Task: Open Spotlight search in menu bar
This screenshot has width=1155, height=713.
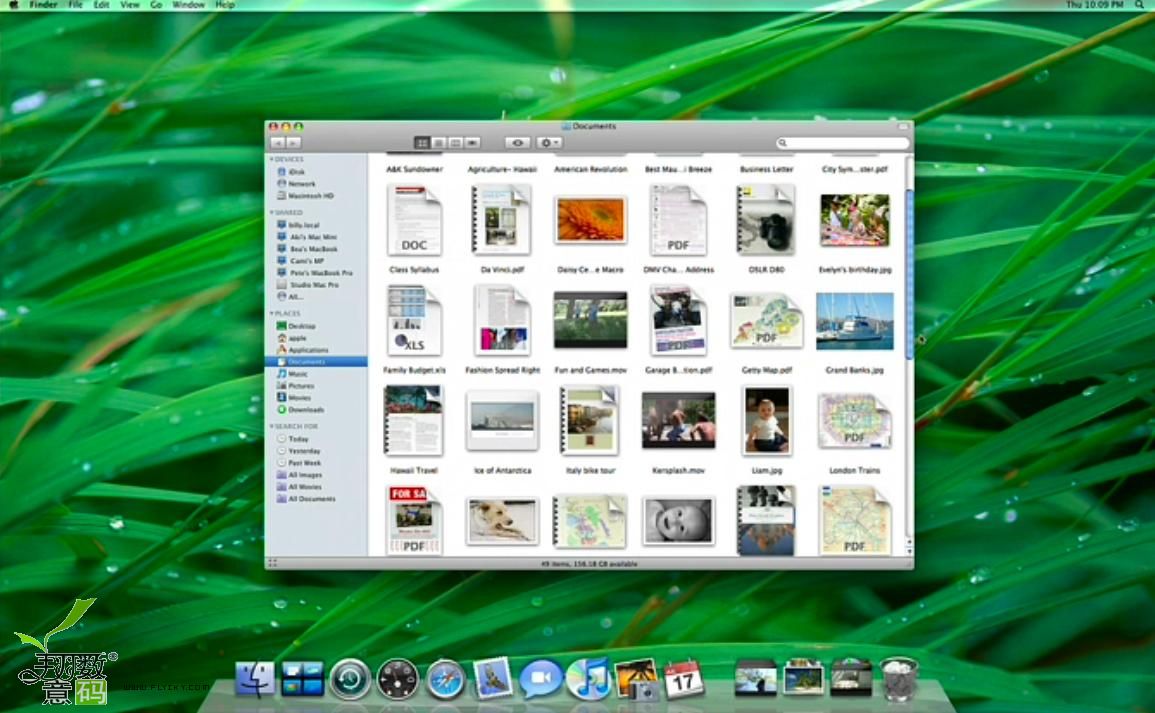Action: (1140, 4)
